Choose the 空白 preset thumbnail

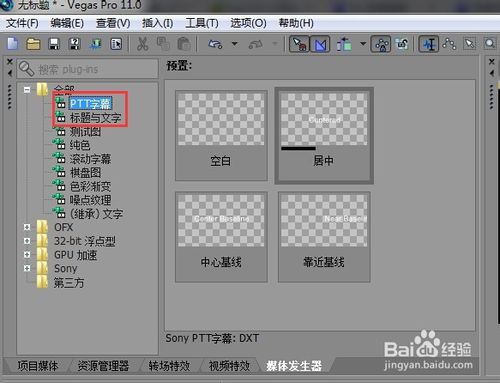coord(221,135)
